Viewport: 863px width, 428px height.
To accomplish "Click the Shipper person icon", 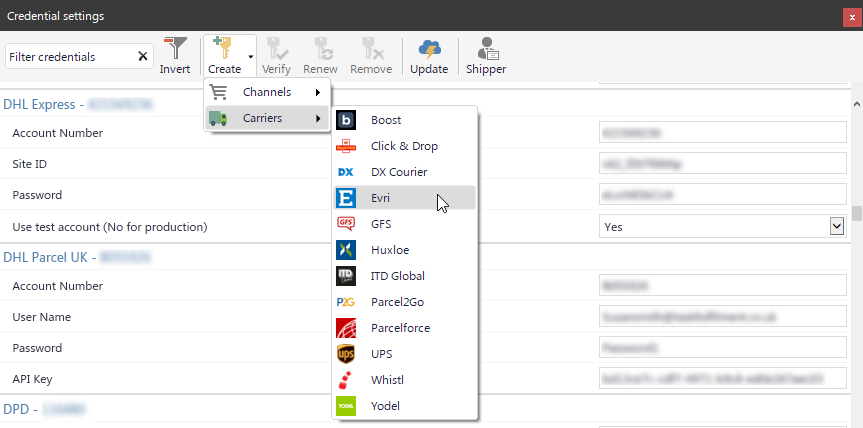I will [x=488, y=48].
